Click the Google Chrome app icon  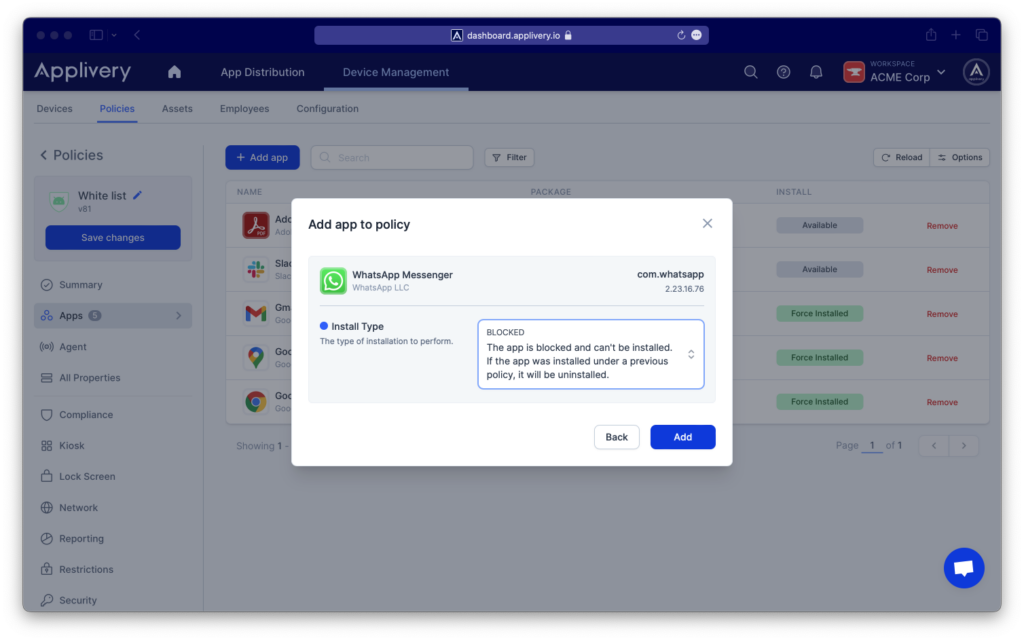256,402
